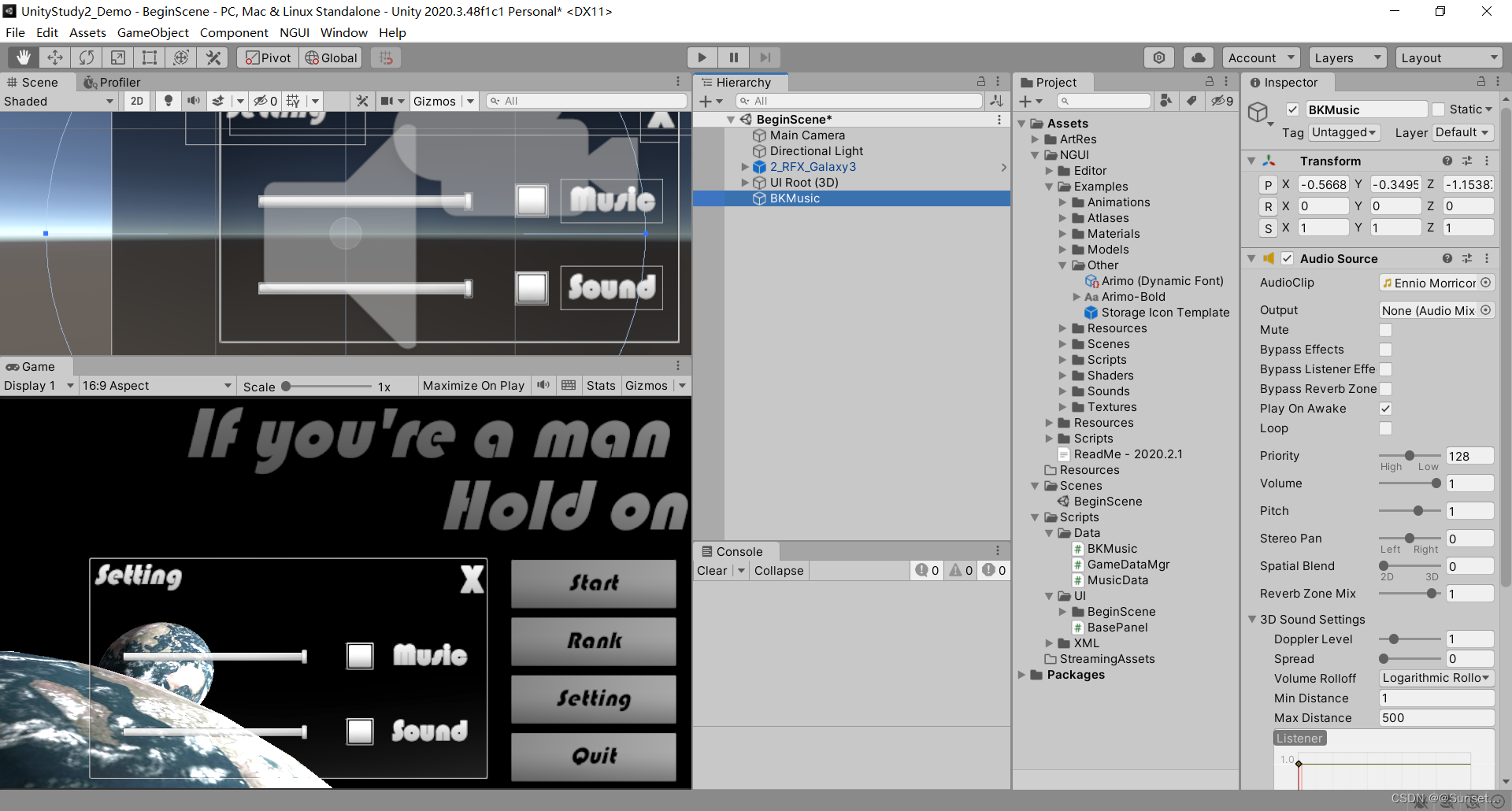Viewport: 1512px width, 811px height.
Task: Show Game view Stats
Action: (601, 385)
